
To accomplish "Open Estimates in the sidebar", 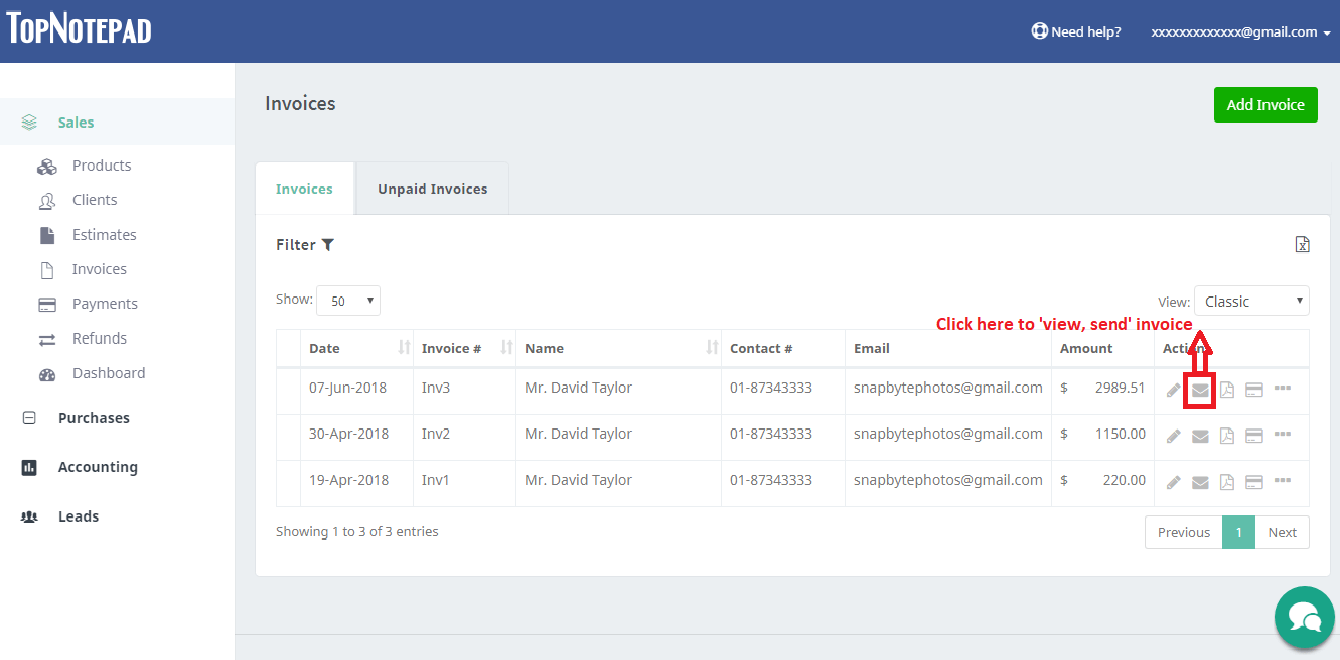I will pyautogui.click(x=104, y=235).
